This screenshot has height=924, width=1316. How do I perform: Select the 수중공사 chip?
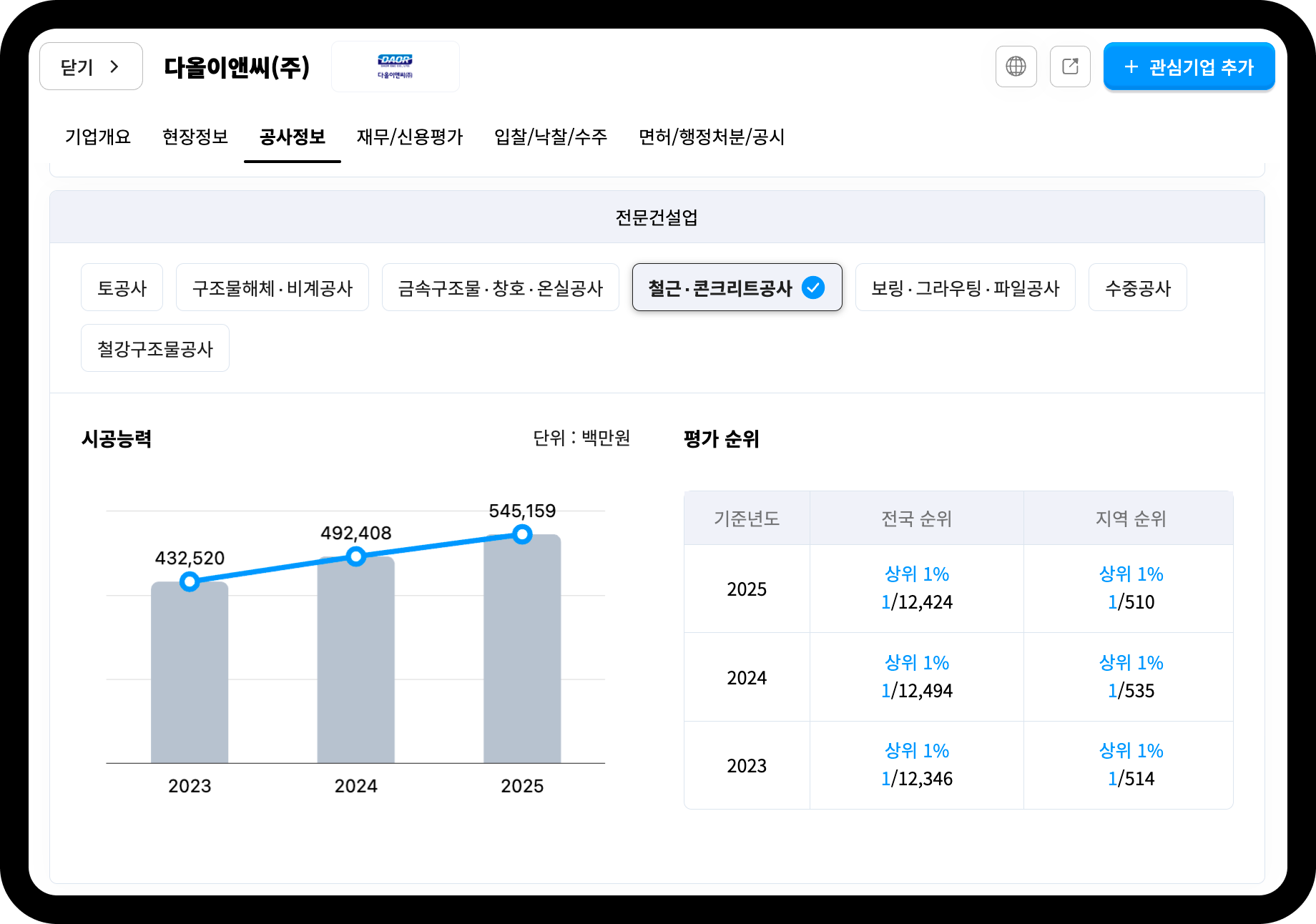click(1138, 287)
